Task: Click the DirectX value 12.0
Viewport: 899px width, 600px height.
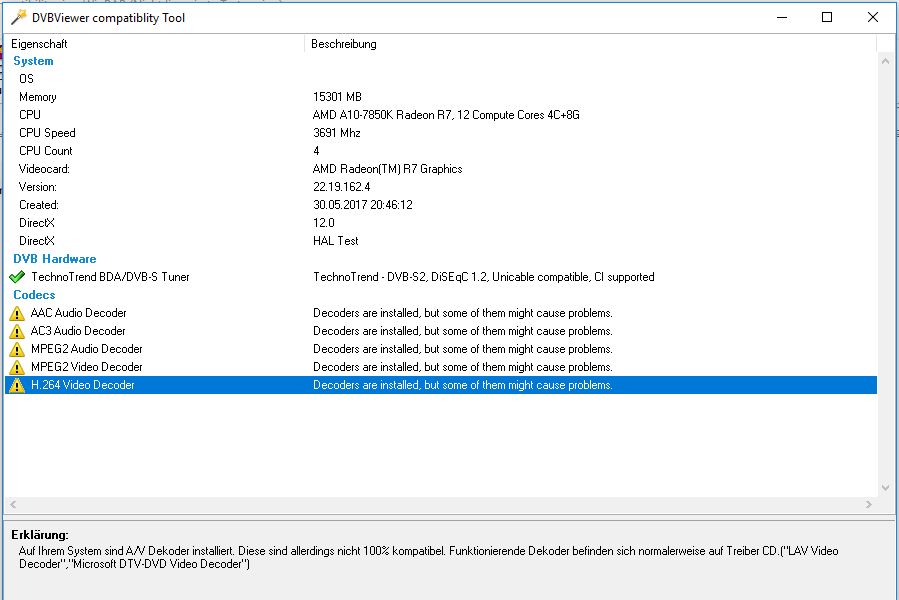Action: (324, 223)
